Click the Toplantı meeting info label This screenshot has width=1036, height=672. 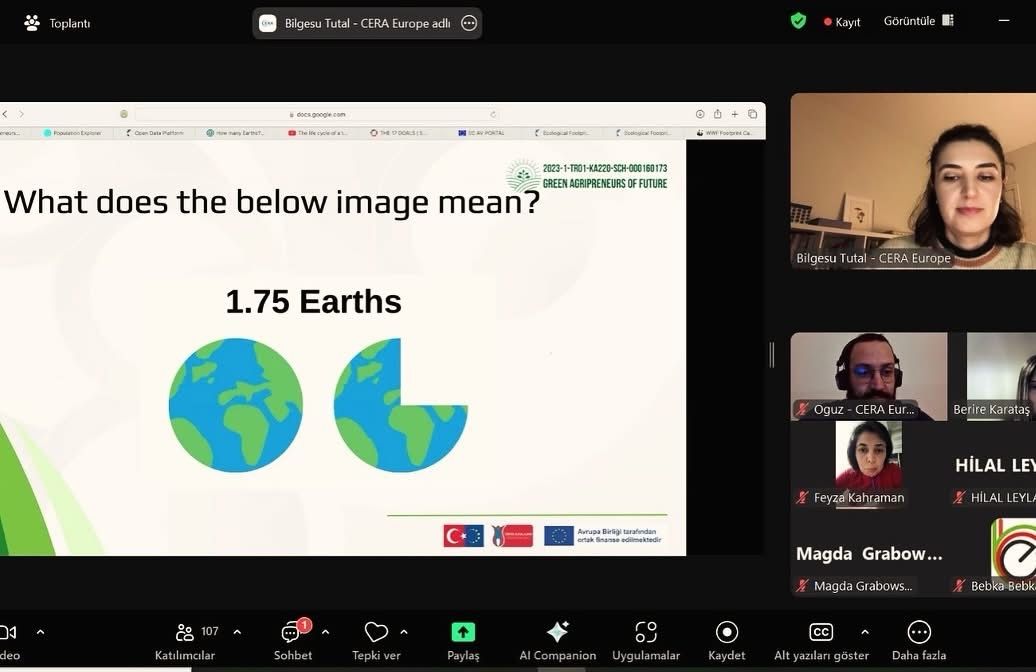point(58,23)
